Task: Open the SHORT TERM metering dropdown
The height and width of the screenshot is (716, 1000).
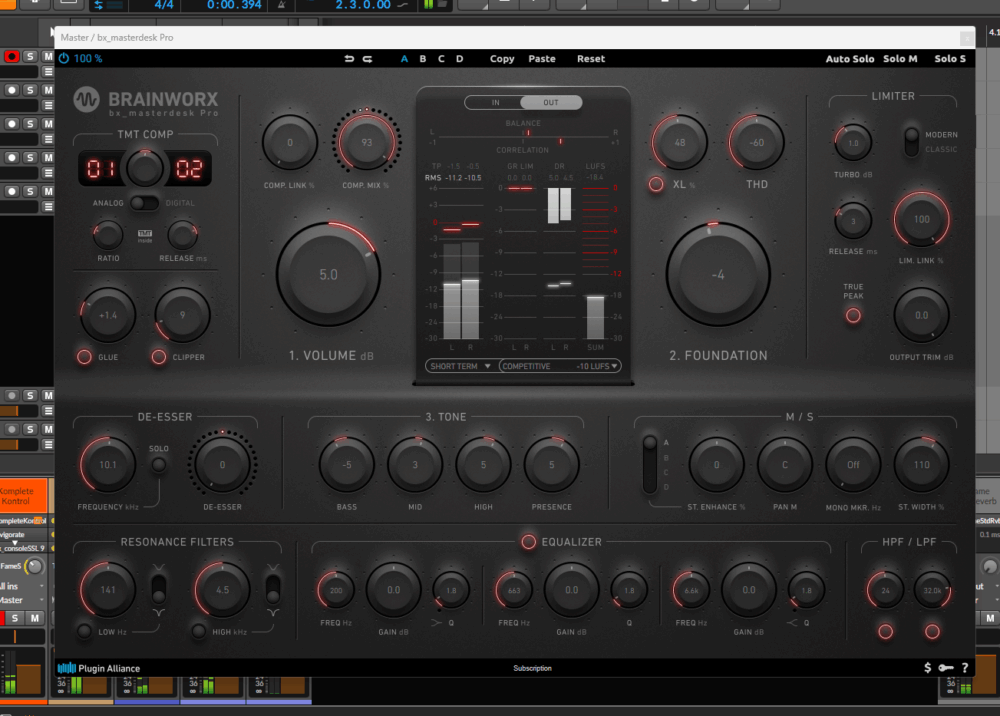Action: point(460,366)
